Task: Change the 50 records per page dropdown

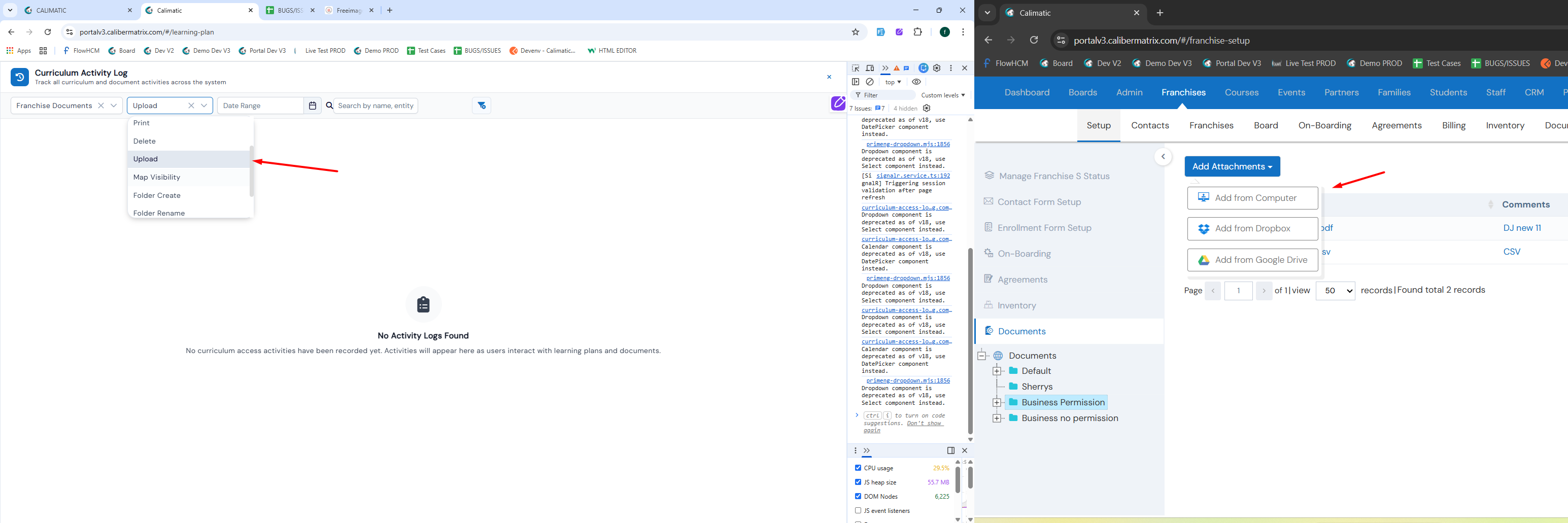Action: 1336,291
